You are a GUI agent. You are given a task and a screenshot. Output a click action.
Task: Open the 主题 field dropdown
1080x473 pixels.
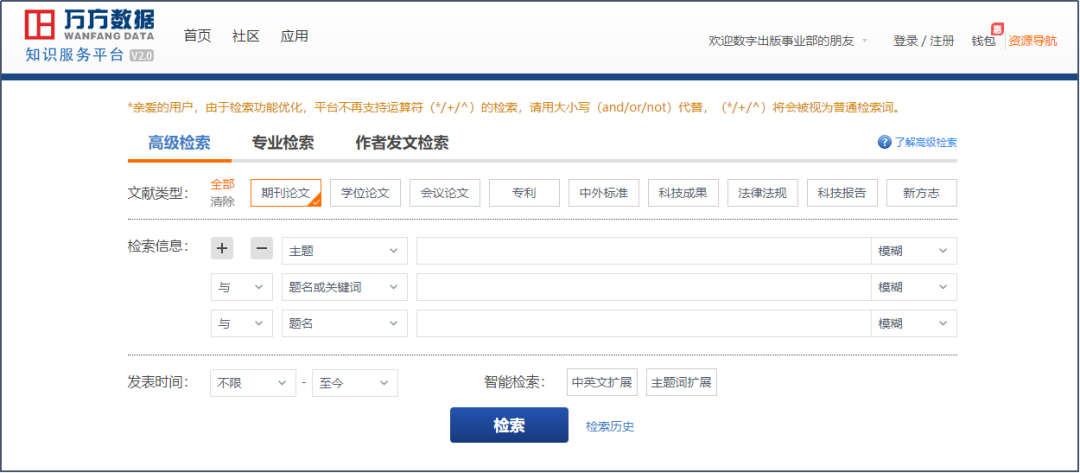point(344,251)
